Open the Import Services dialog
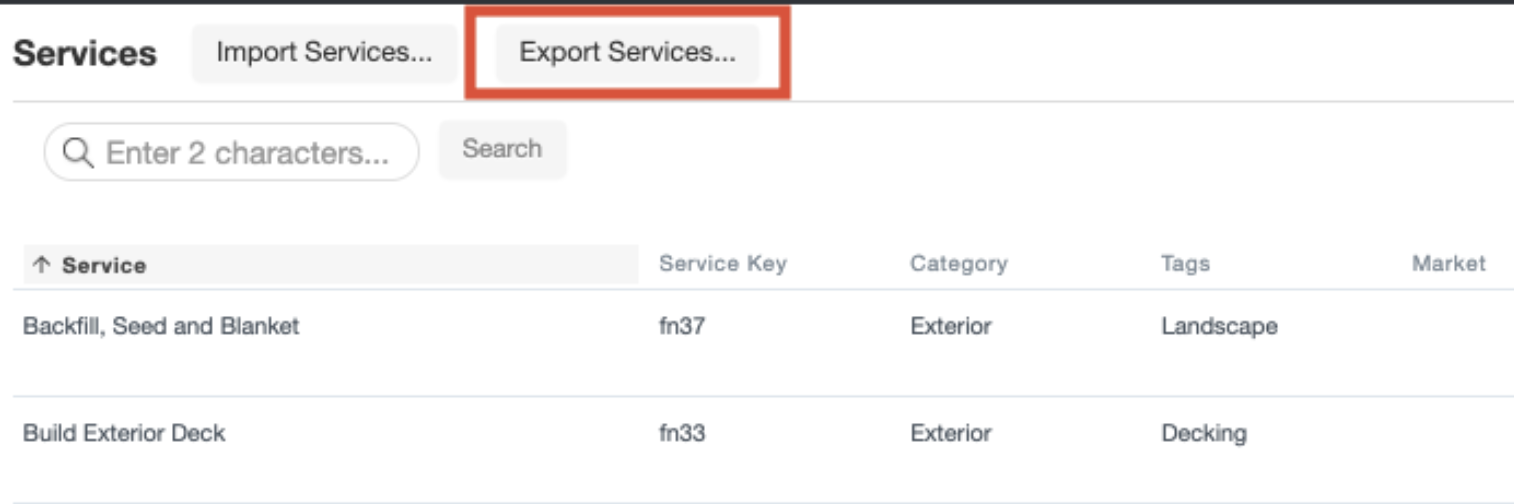 [324, 53]
